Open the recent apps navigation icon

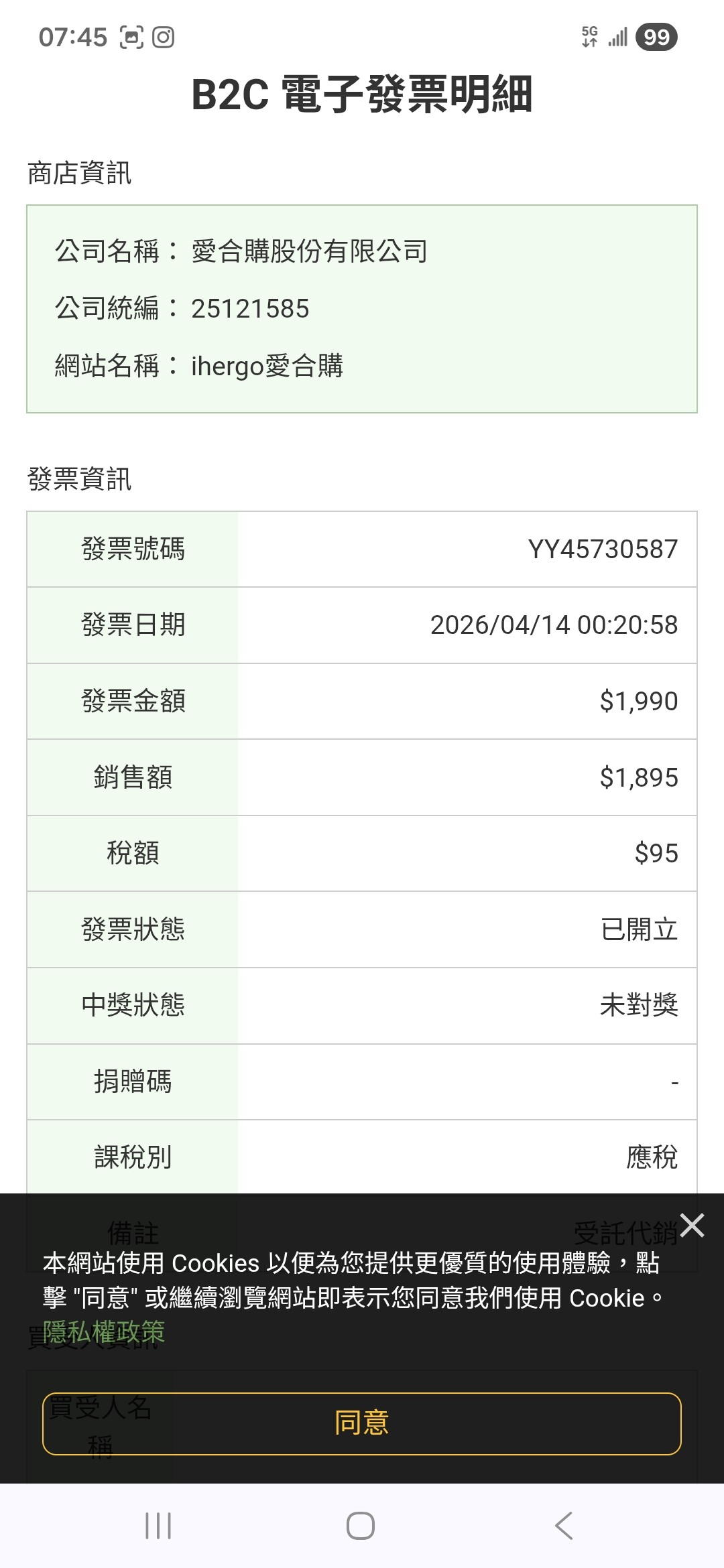click(158, 1526)
